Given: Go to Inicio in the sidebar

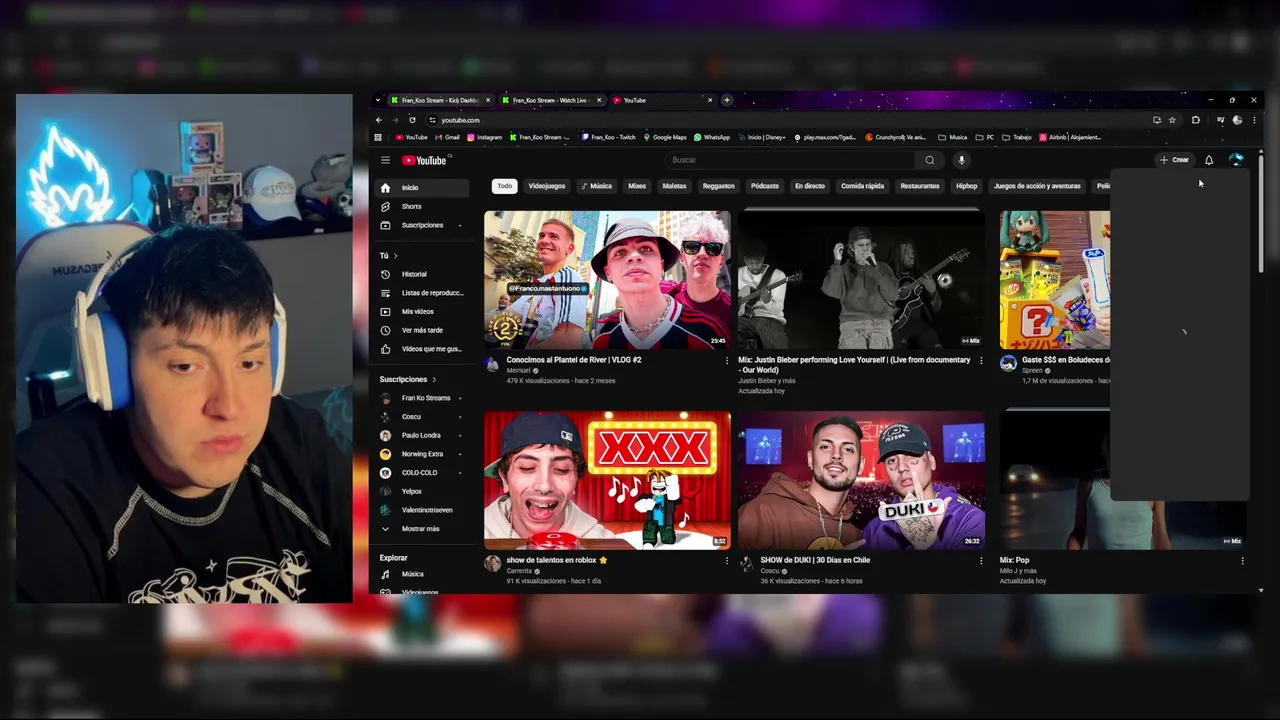Looking at the screenshot, I should tap(423, 188).
